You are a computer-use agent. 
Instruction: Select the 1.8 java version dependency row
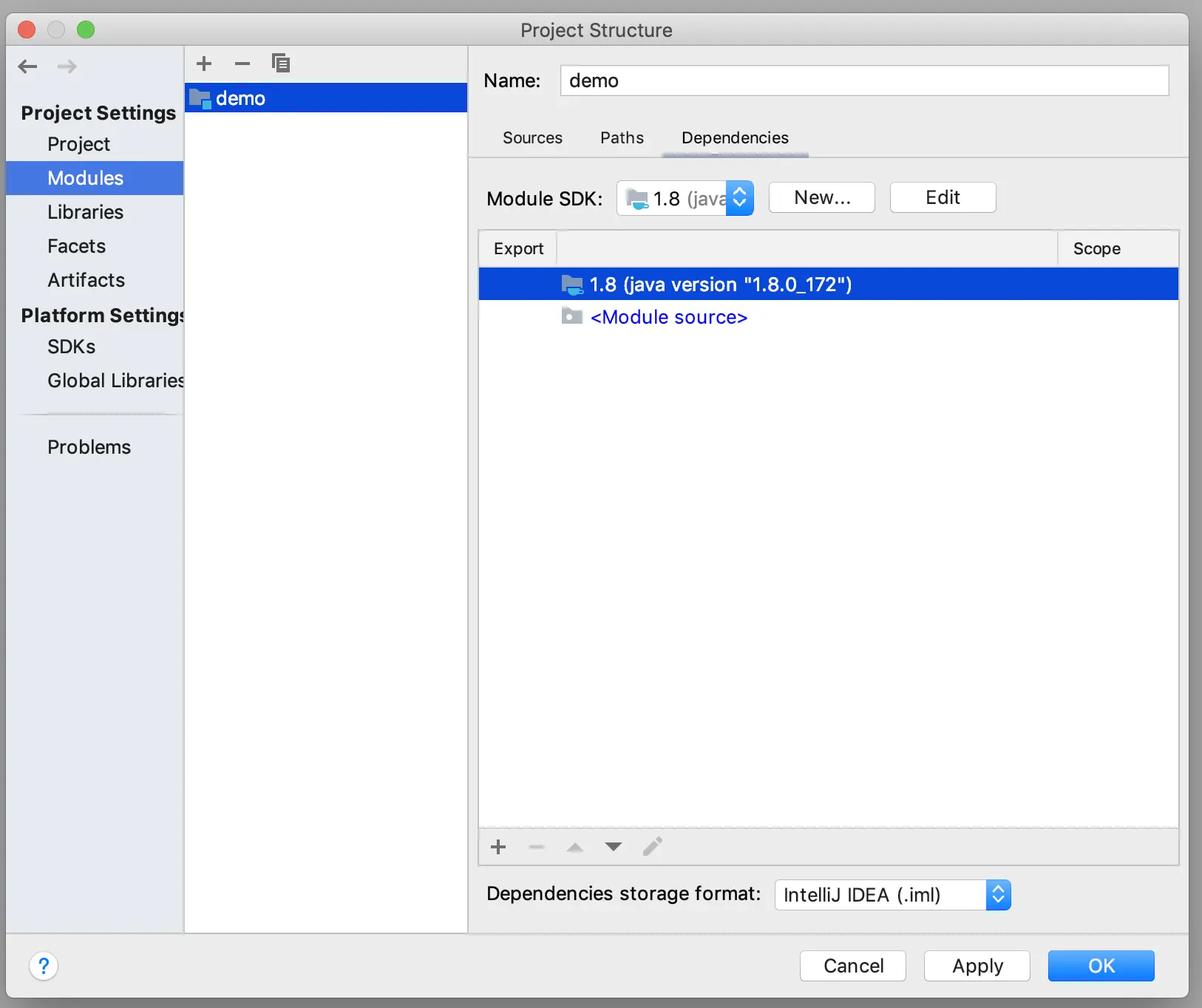829,285
